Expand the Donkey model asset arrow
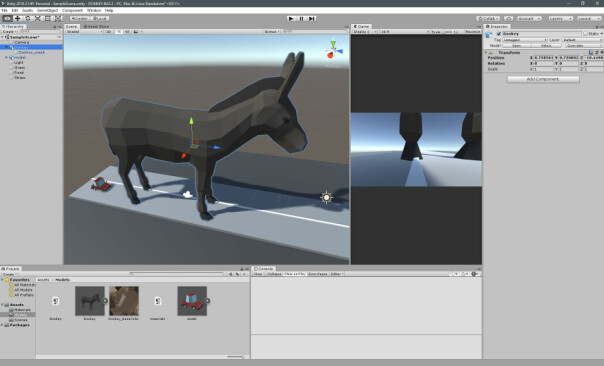The width and height of the screenshot is (604, 366). (105, 301)
